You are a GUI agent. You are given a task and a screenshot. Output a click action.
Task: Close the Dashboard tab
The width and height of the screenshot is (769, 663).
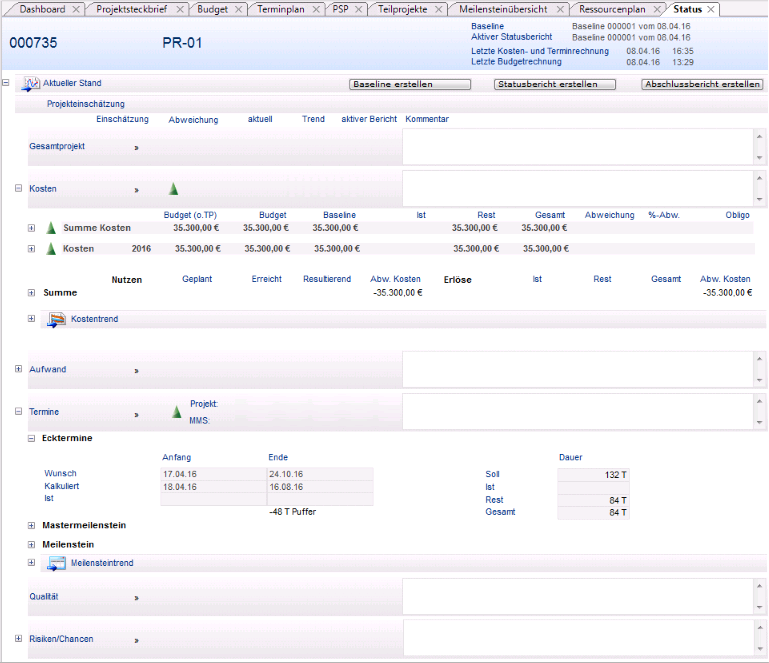click(x=76, y=9)
